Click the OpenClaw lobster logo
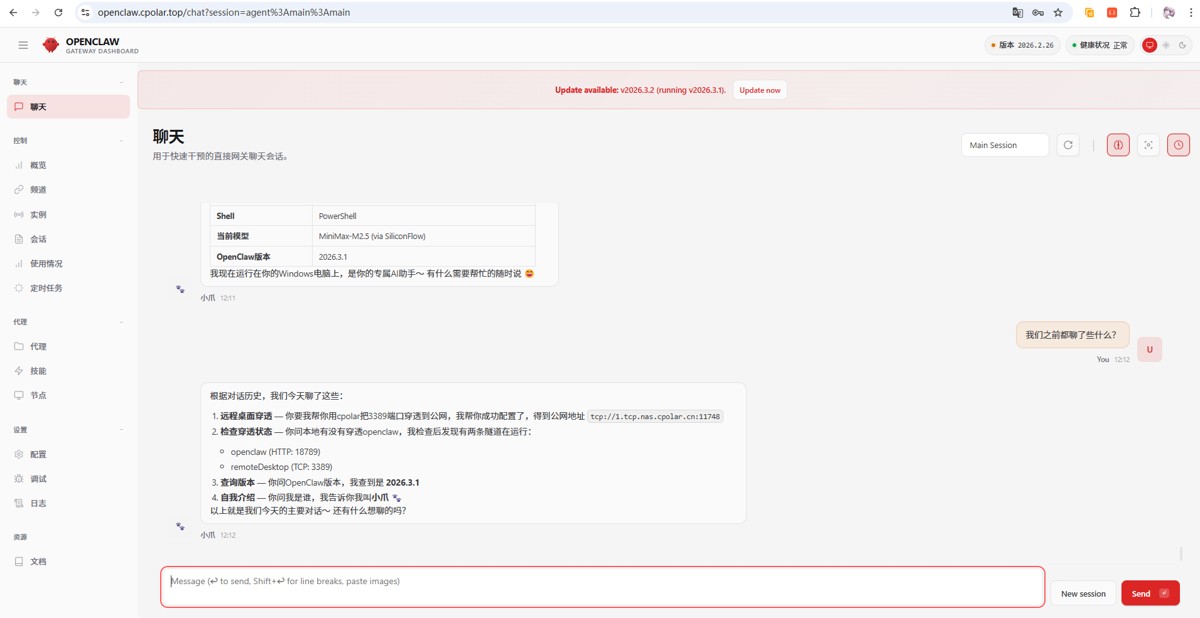Viewport: 1200px width, 618px height. click(51, 45)
